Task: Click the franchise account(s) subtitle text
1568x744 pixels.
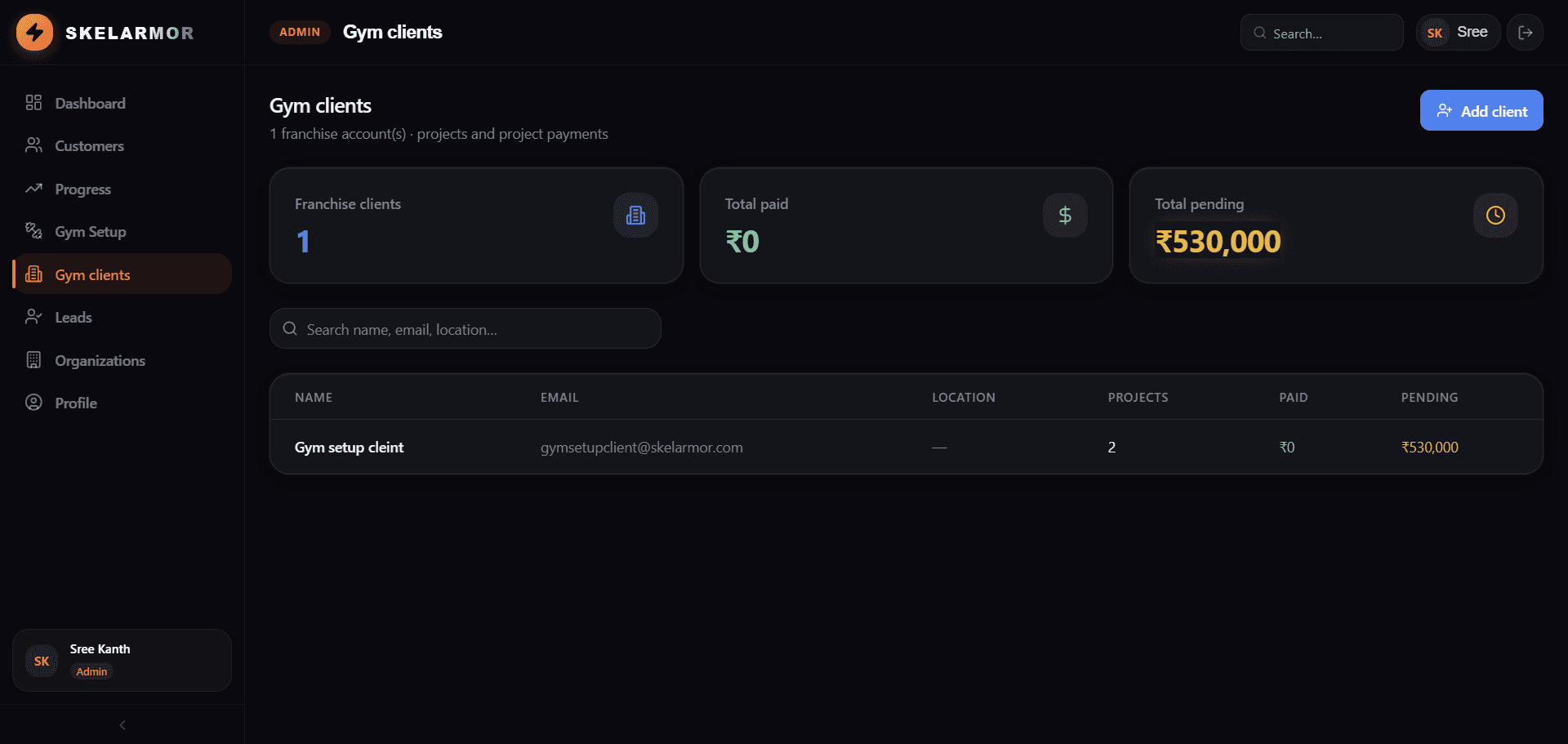Action: click(439, 134)
